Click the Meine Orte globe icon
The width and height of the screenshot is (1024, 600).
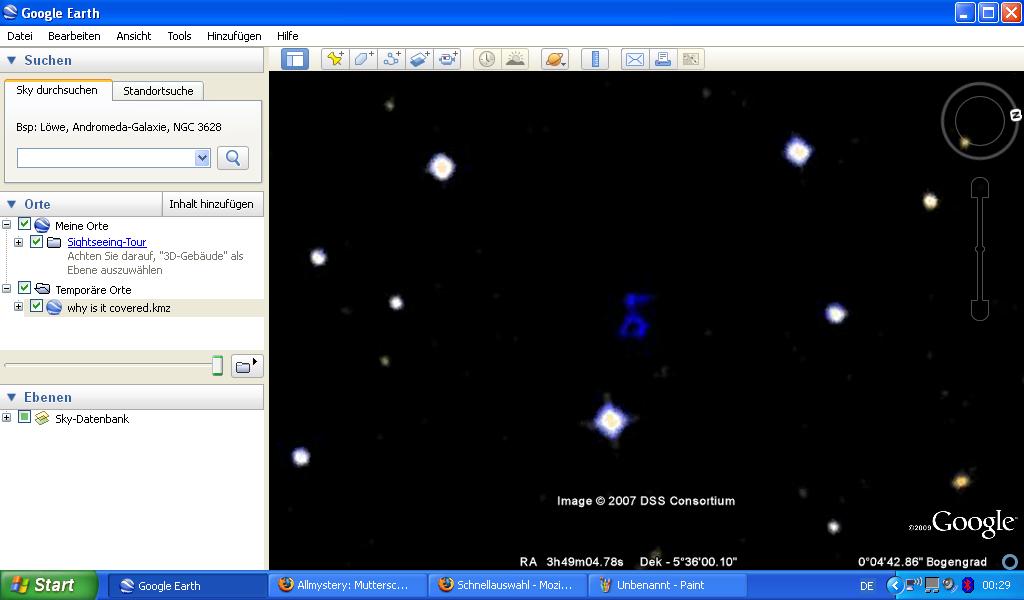point(42,225)
